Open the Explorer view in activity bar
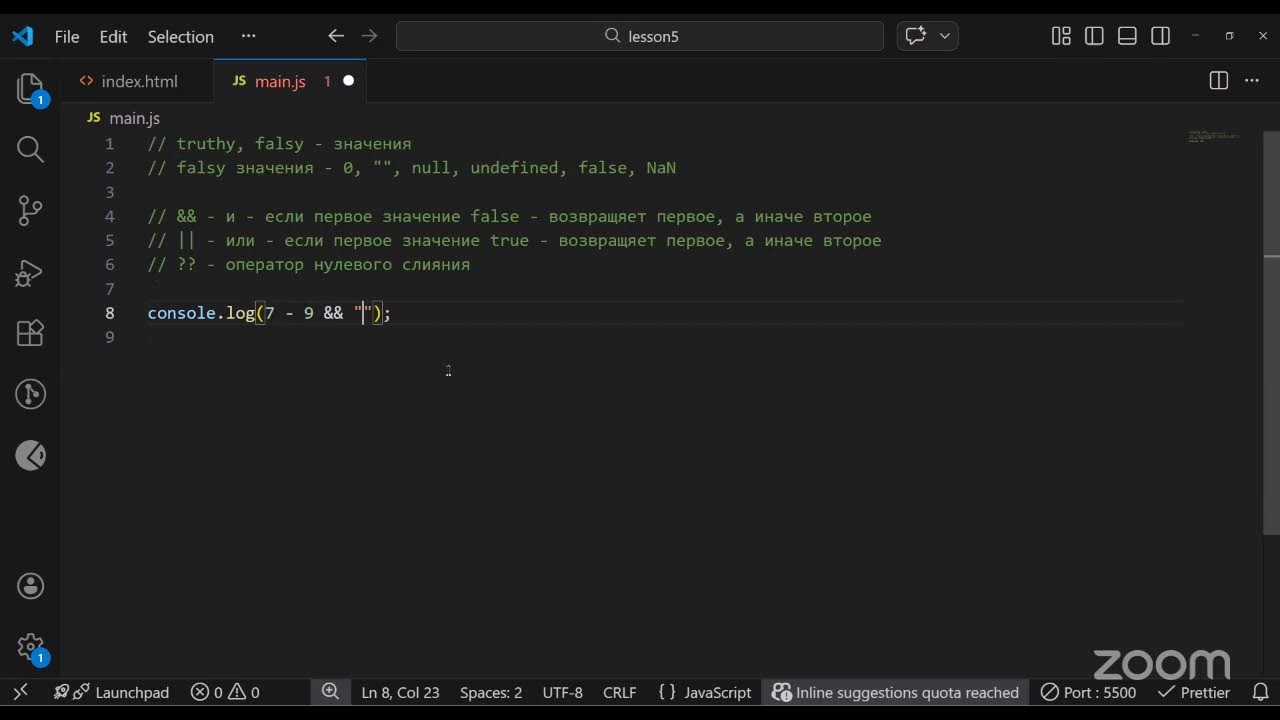The image size is (1280, 720). [x=30, y=90]
